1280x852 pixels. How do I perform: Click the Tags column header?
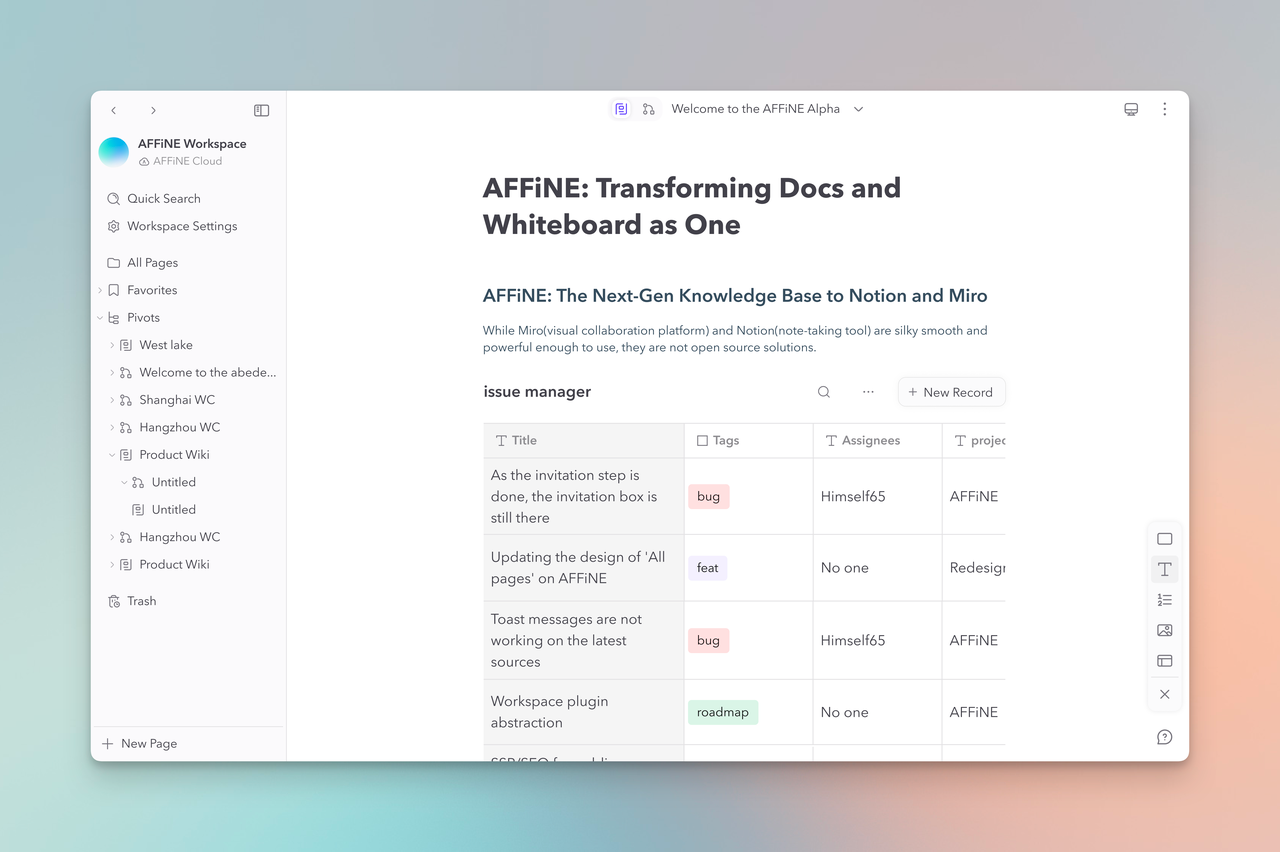[748, 440]
